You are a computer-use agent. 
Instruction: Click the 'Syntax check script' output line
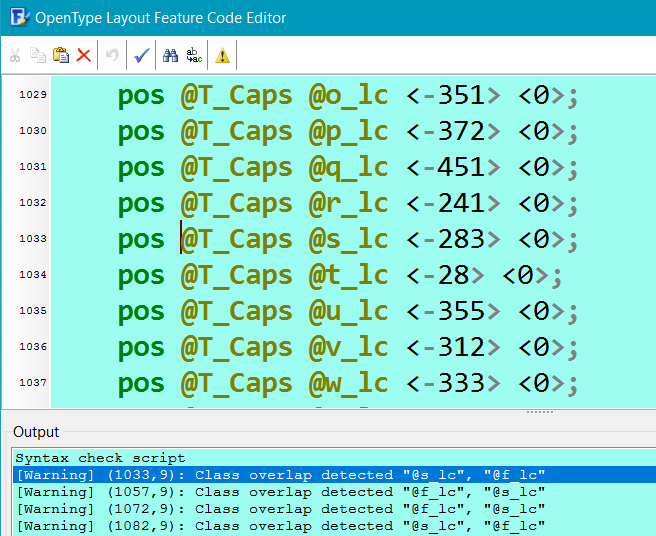click(x=100, y=458)
